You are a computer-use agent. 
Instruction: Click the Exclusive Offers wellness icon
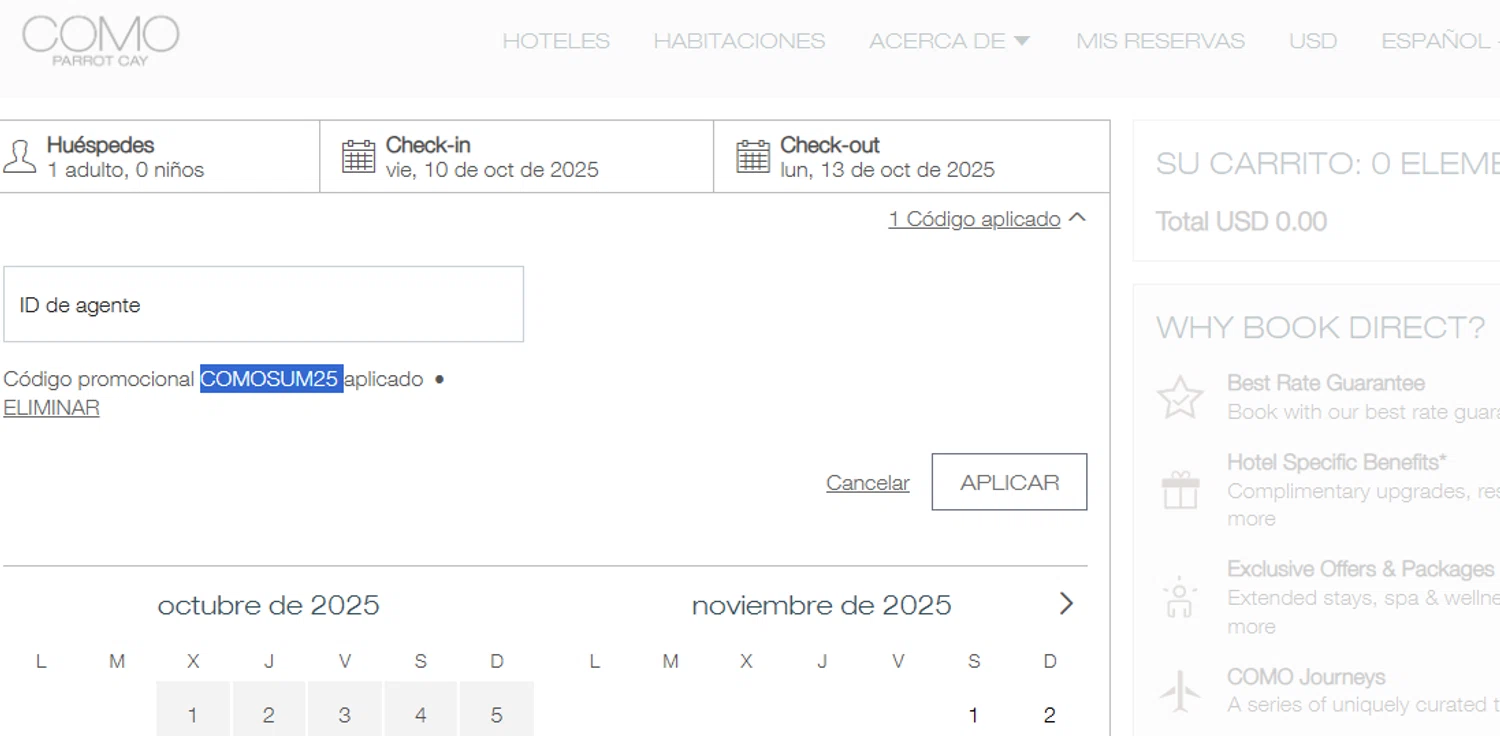click(1180, 597)
